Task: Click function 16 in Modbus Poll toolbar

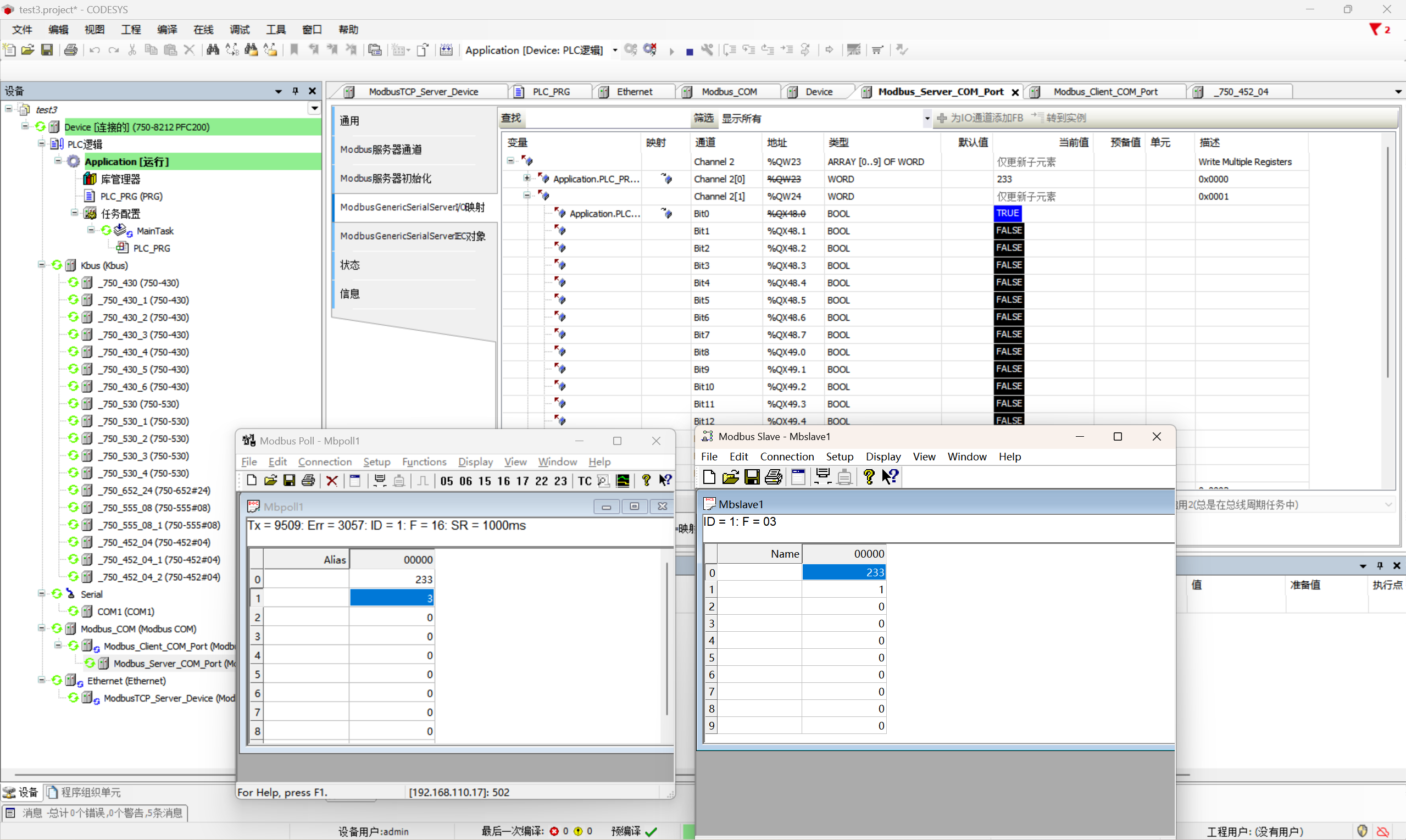Action: pyautogui.click(x=503, y=481)
